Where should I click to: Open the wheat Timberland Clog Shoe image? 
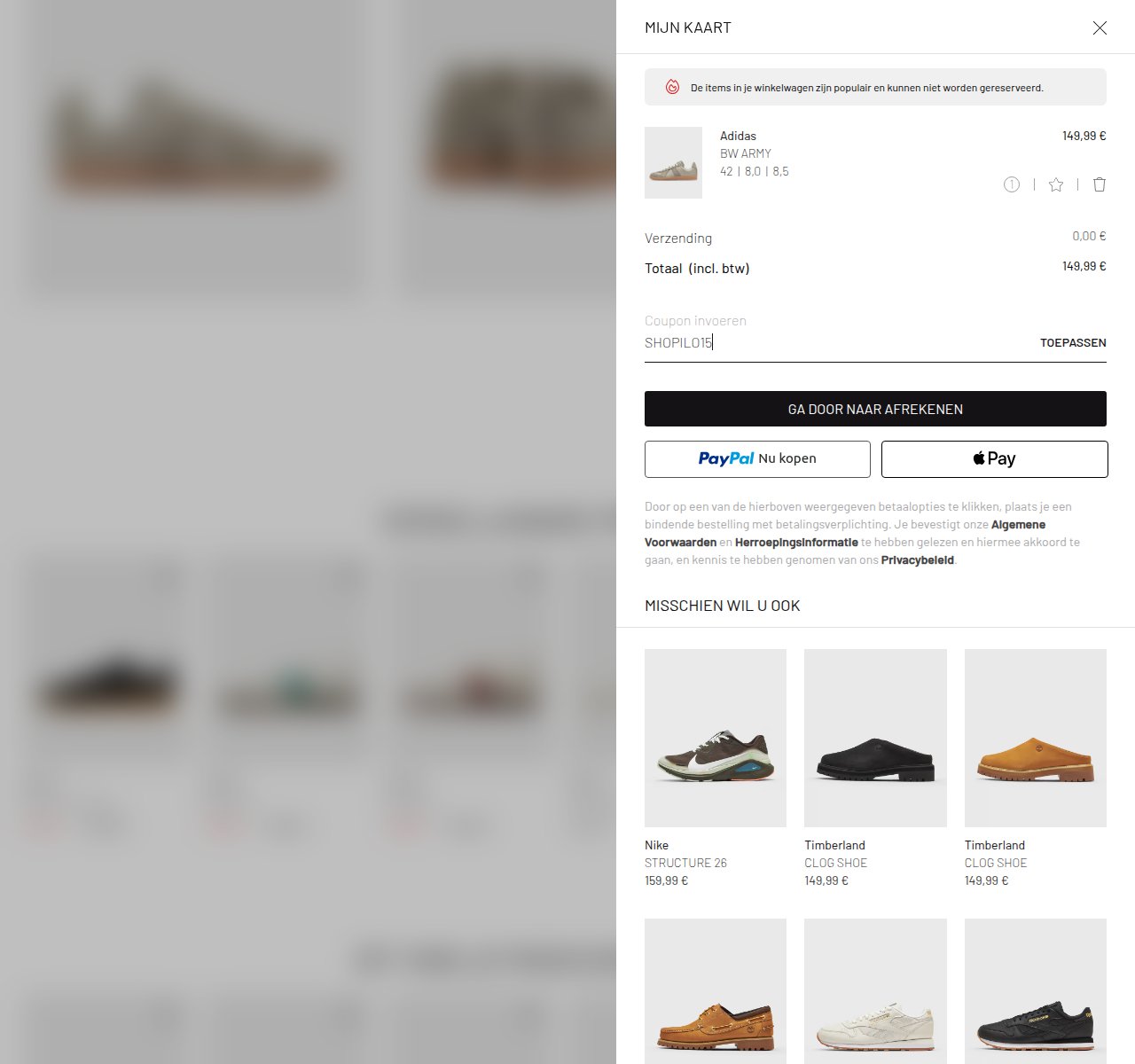click(x=1036, y=738)
